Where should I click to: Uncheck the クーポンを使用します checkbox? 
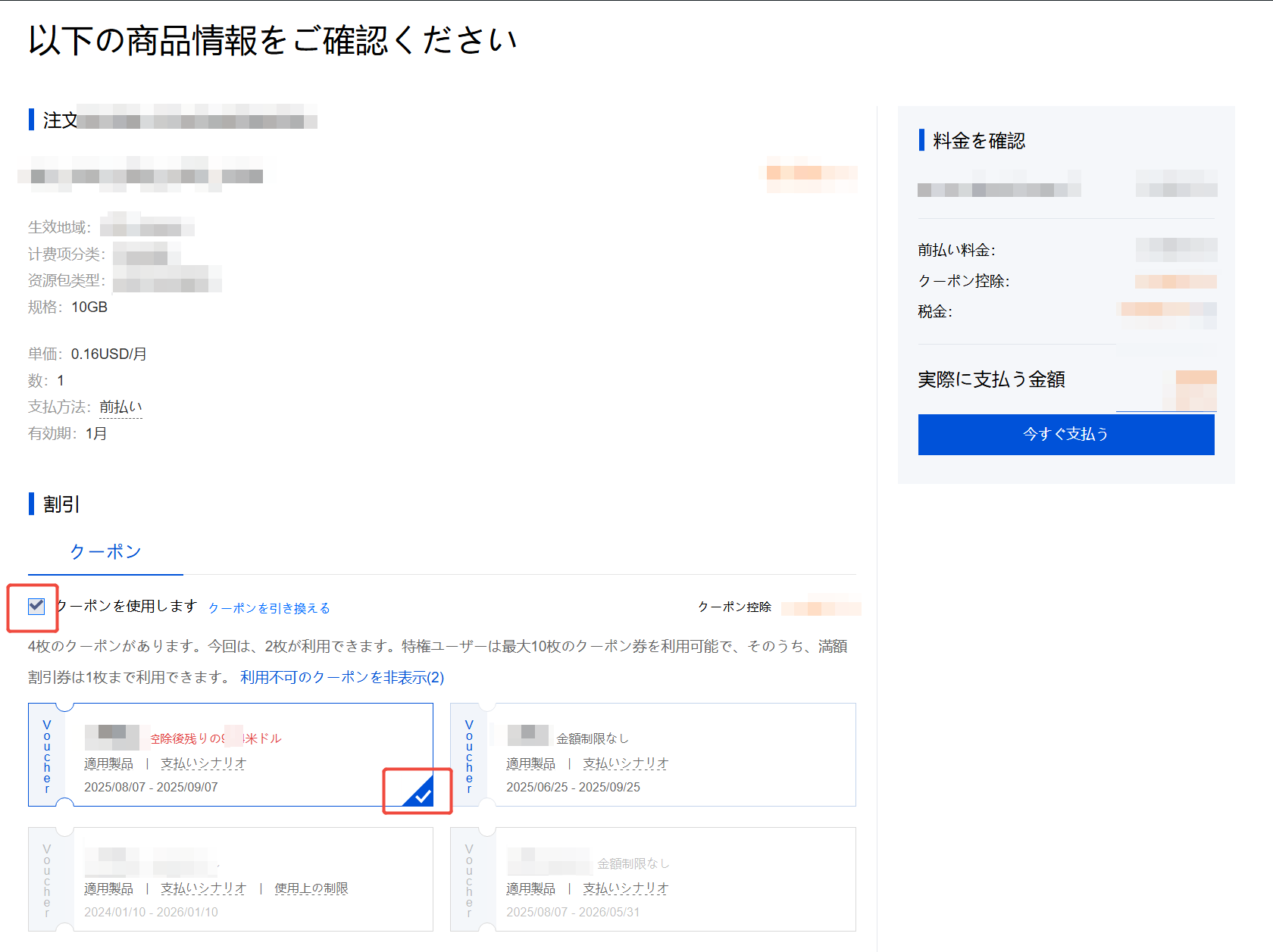point(36,607)
